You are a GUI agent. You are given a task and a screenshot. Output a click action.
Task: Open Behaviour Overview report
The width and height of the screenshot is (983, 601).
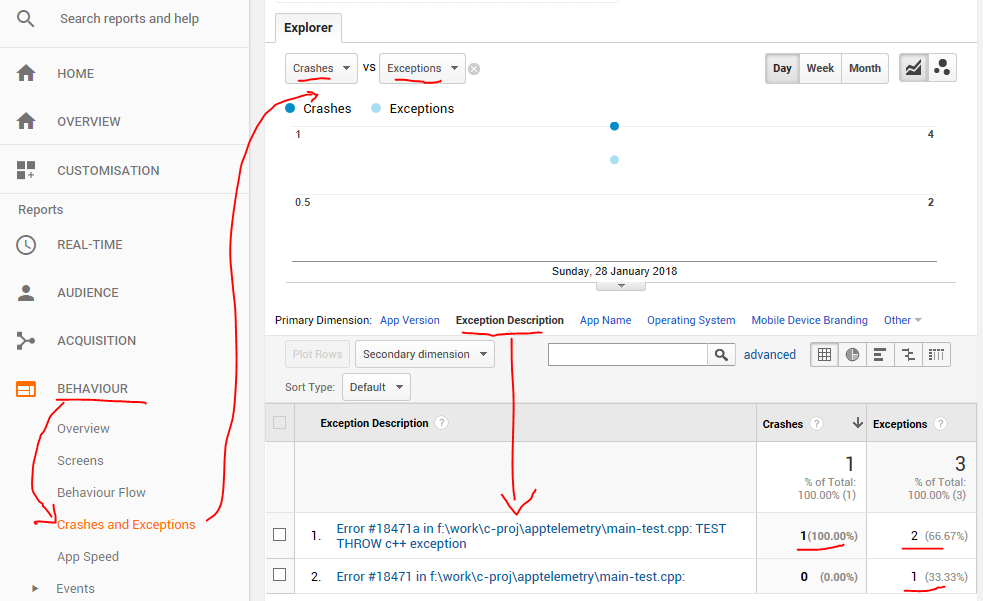pyautogui.click(x=83, y=429)
